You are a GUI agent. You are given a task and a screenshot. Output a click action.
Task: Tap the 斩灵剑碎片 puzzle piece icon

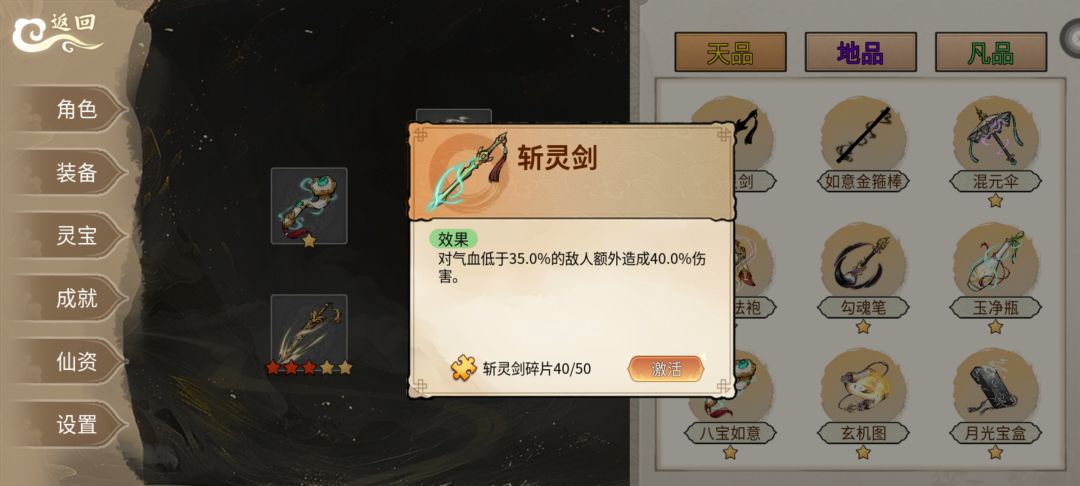pyautogui.click(x=464, y=368)
